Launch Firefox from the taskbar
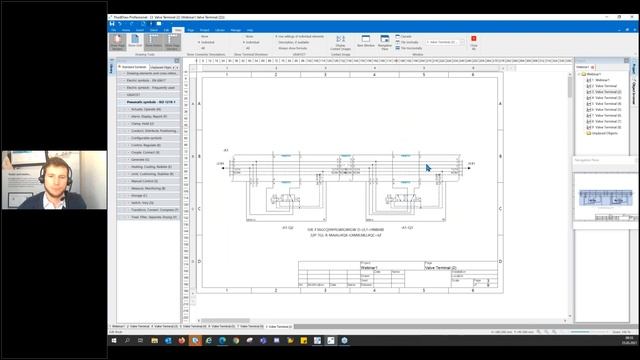The image size is (640, 360). click(182, 340)
